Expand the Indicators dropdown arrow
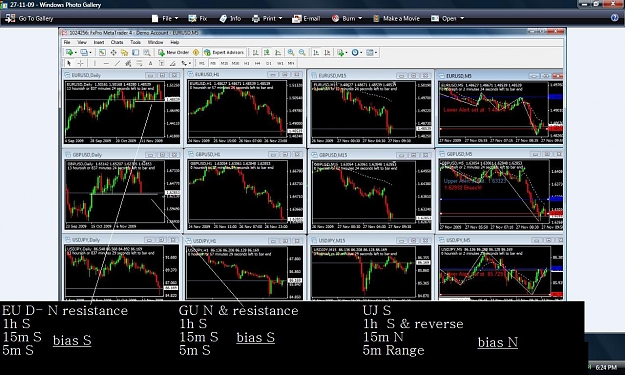The height and width of the screenshot is (375, 625). (346, 52)
